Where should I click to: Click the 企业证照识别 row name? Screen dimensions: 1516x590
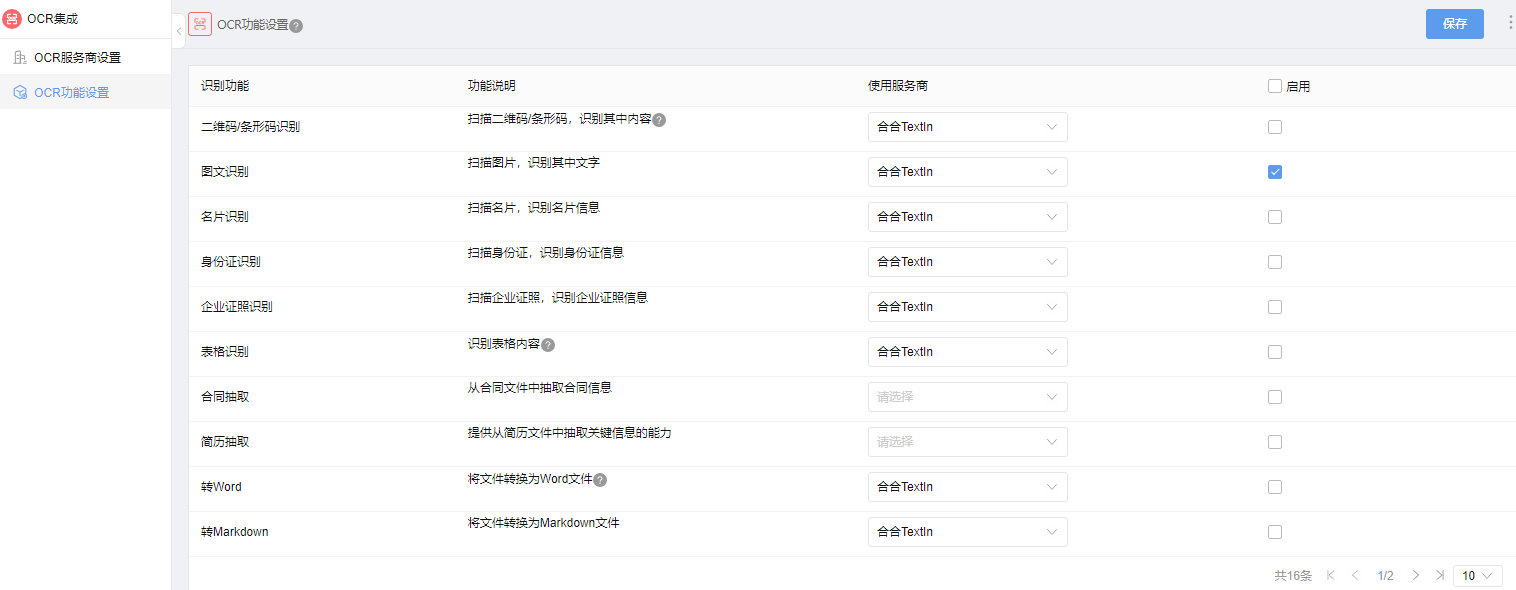pos(237,307)
